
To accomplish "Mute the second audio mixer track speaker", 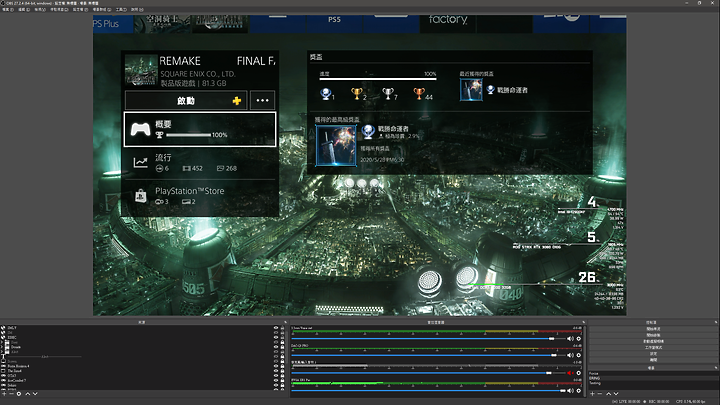I will [x=570, y=355].
